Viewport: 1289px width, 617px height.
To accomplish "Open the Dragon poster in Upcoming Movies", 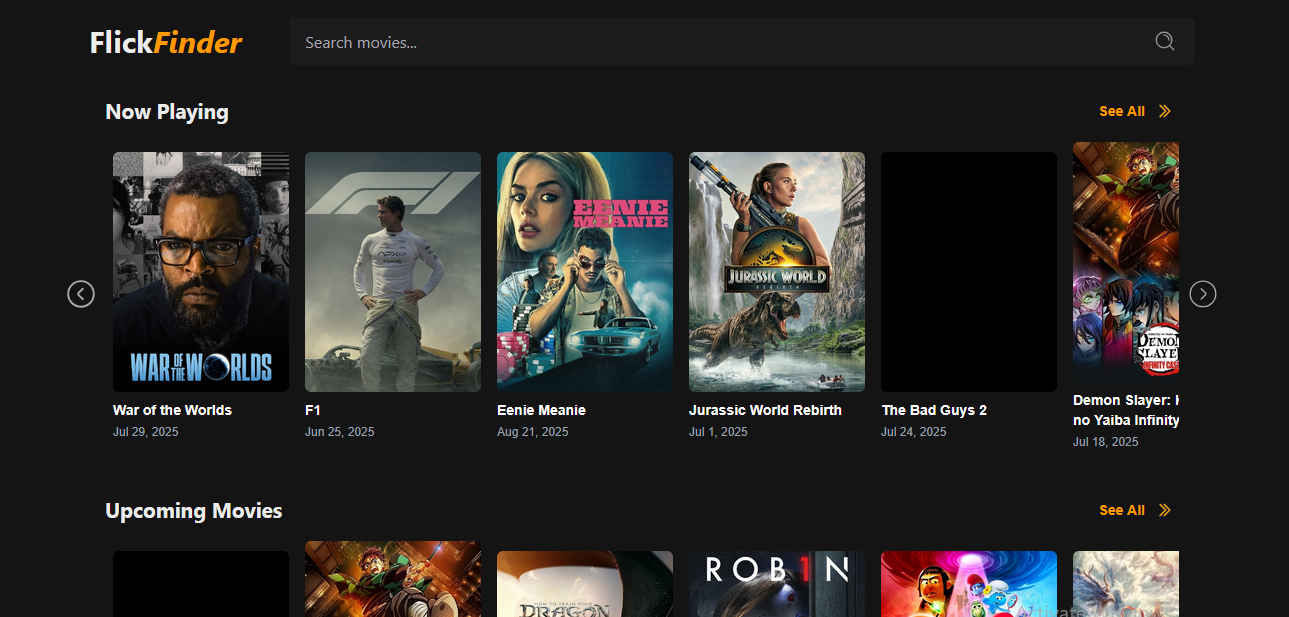I will tap(585, 584).
